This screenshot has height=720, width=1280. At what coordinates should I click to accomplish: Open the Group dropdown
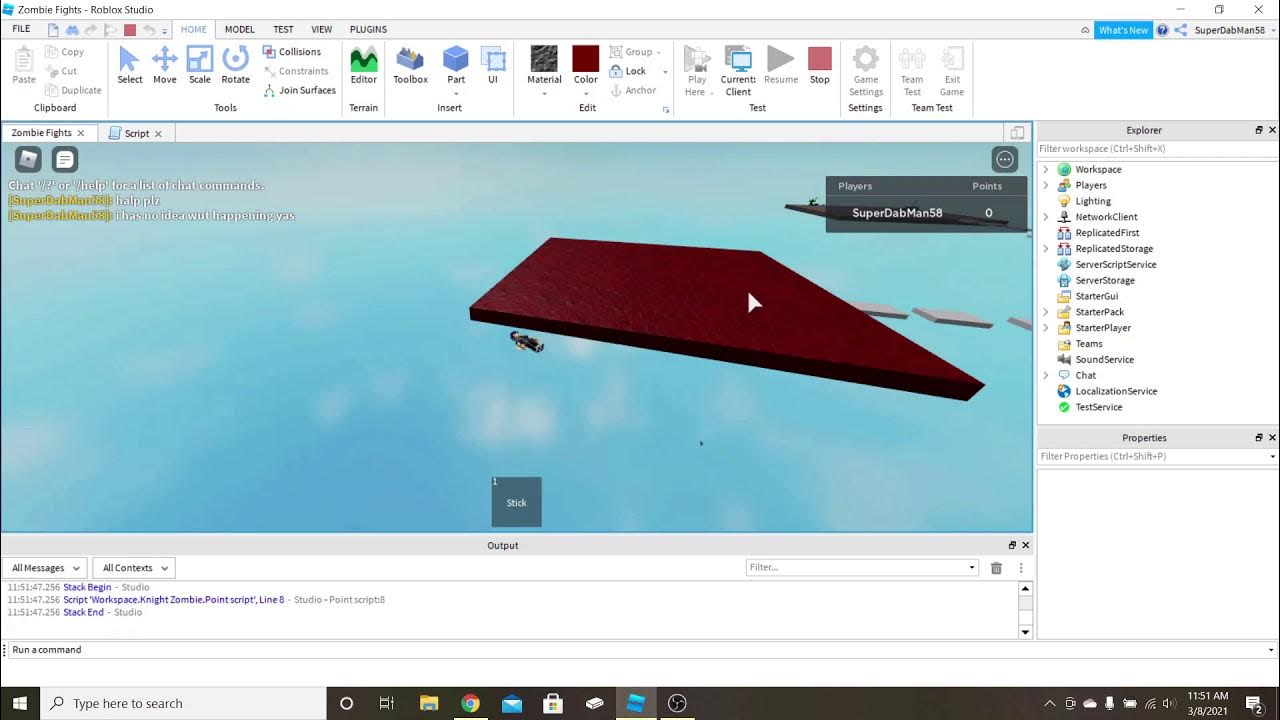(x=635, y=52)
